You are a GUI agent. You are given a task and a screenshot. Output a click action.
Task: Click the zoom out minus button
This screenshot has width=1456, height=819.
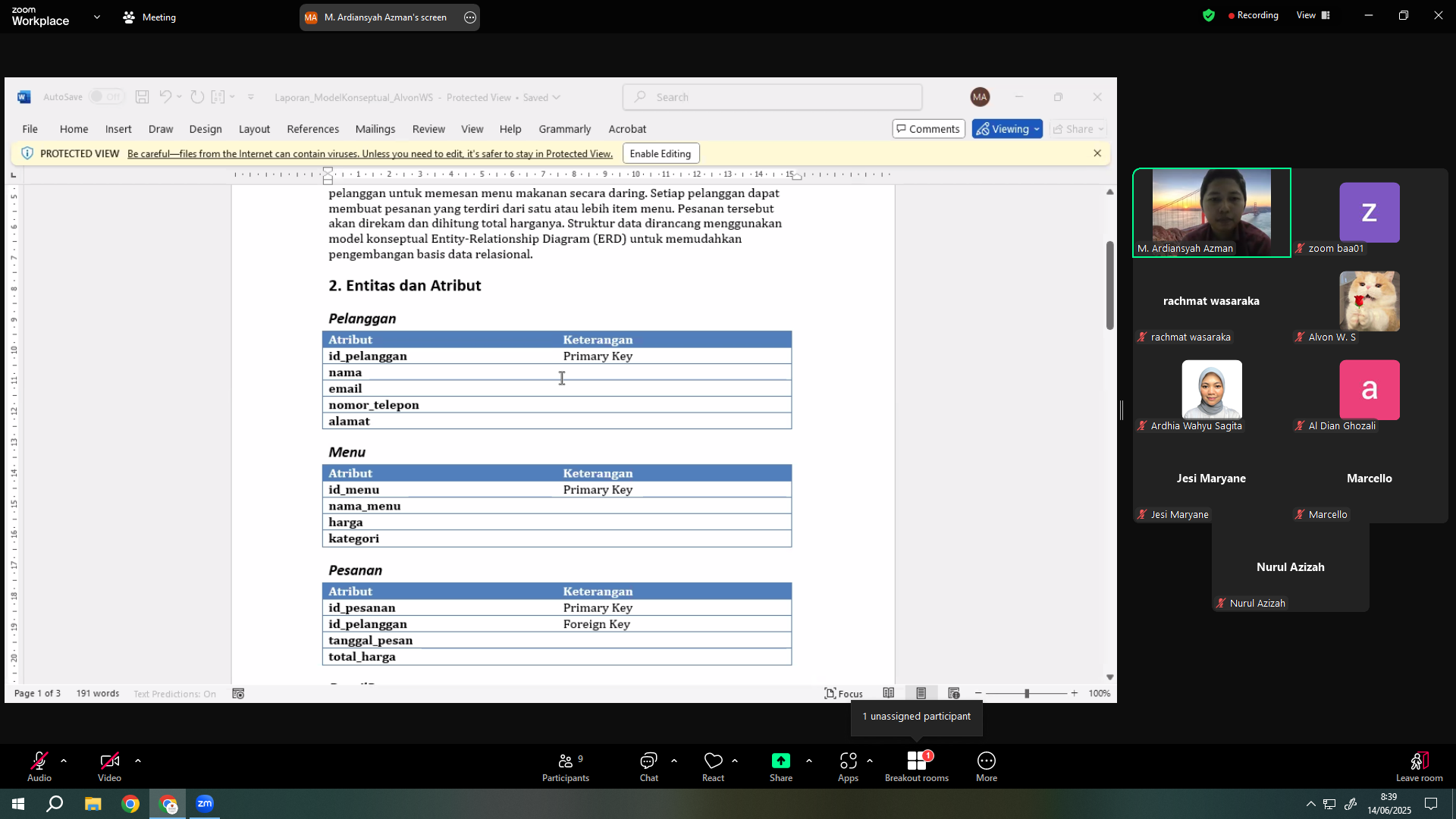(978, 694)
